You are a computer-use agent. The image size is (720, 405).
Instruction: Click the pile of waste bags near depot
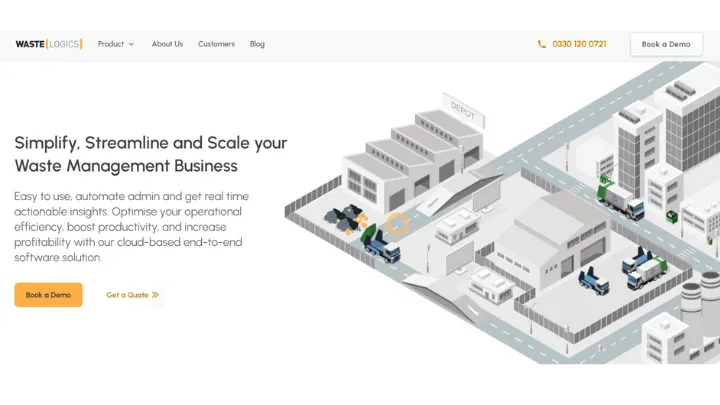(345, 217)
